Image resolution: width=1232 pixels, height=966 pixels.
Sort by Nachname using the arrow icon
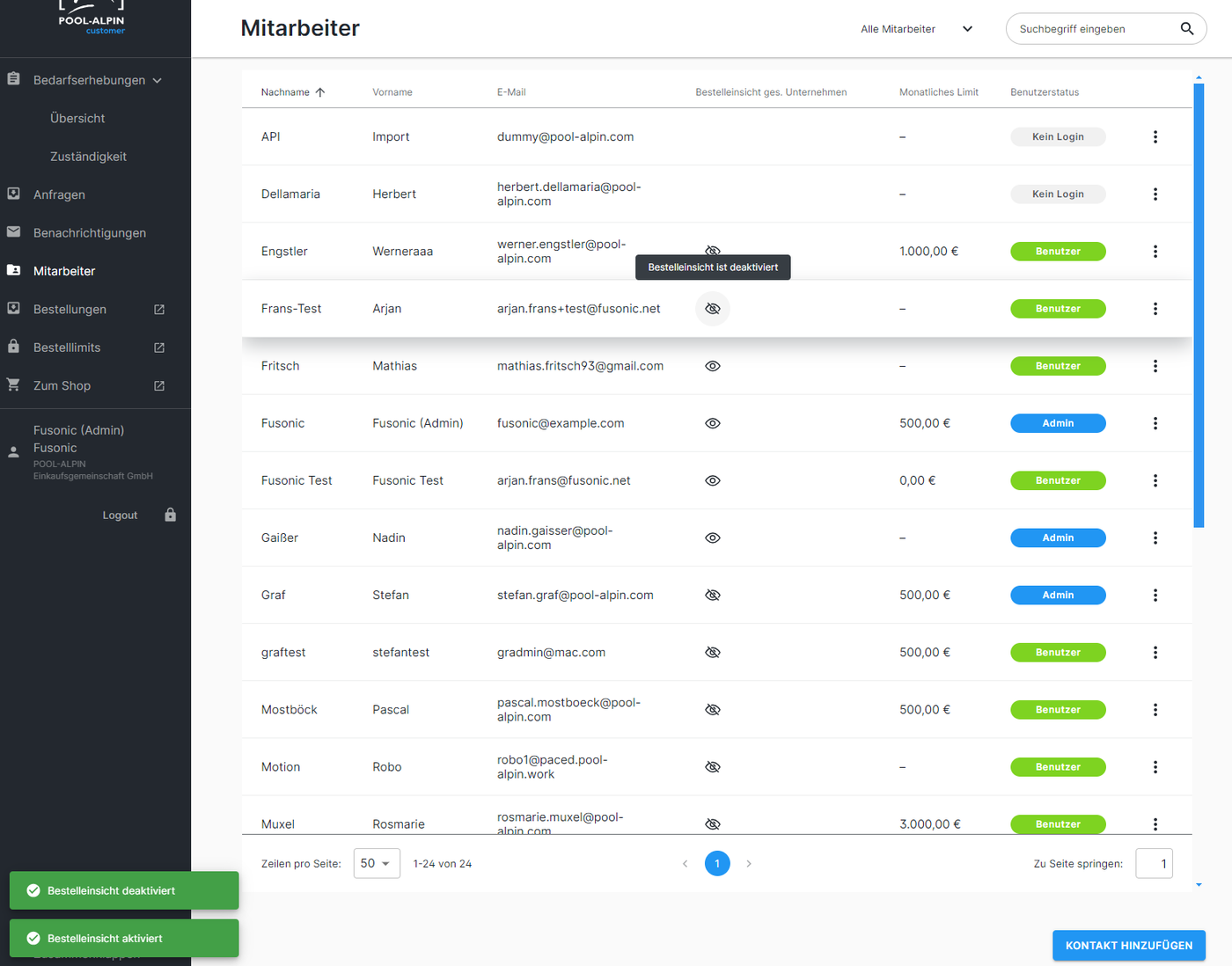(320, 92)
